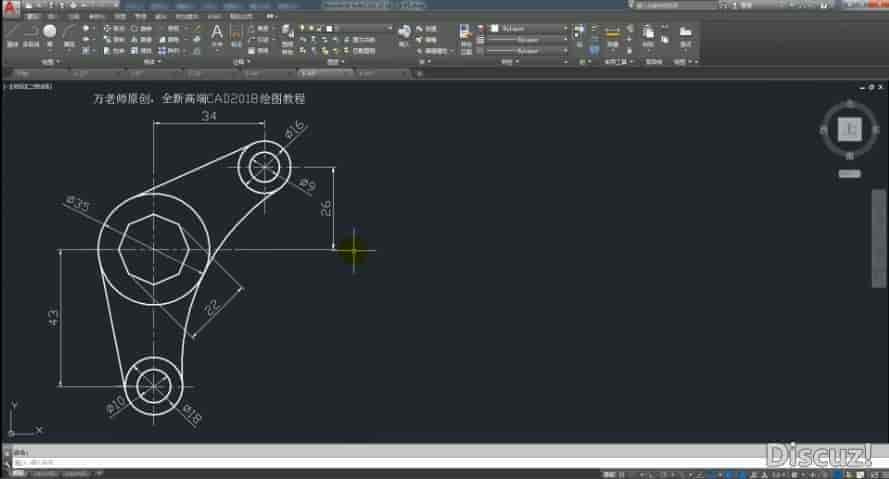889x479 pixels.
Task: Click the Group tool
Action: pyautogui.click(x=579, y=35)
